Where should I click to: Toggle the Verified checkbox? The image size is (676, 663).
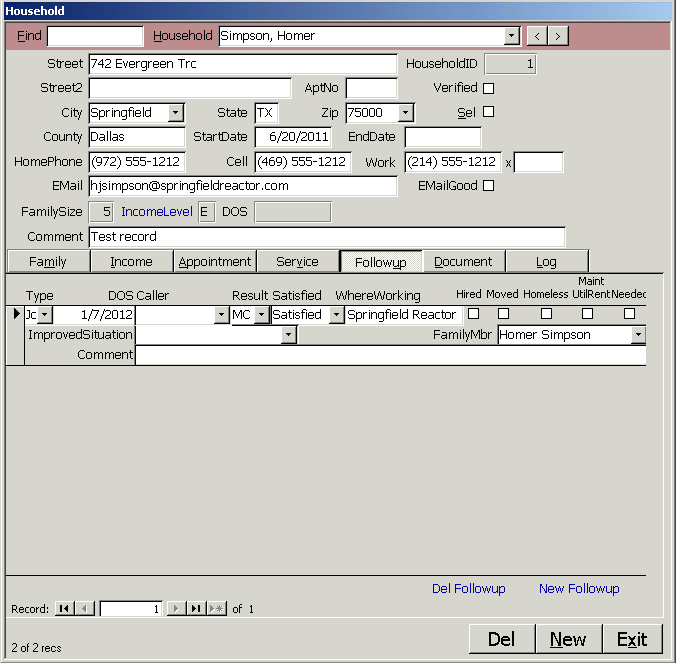(x=489, y=88)
